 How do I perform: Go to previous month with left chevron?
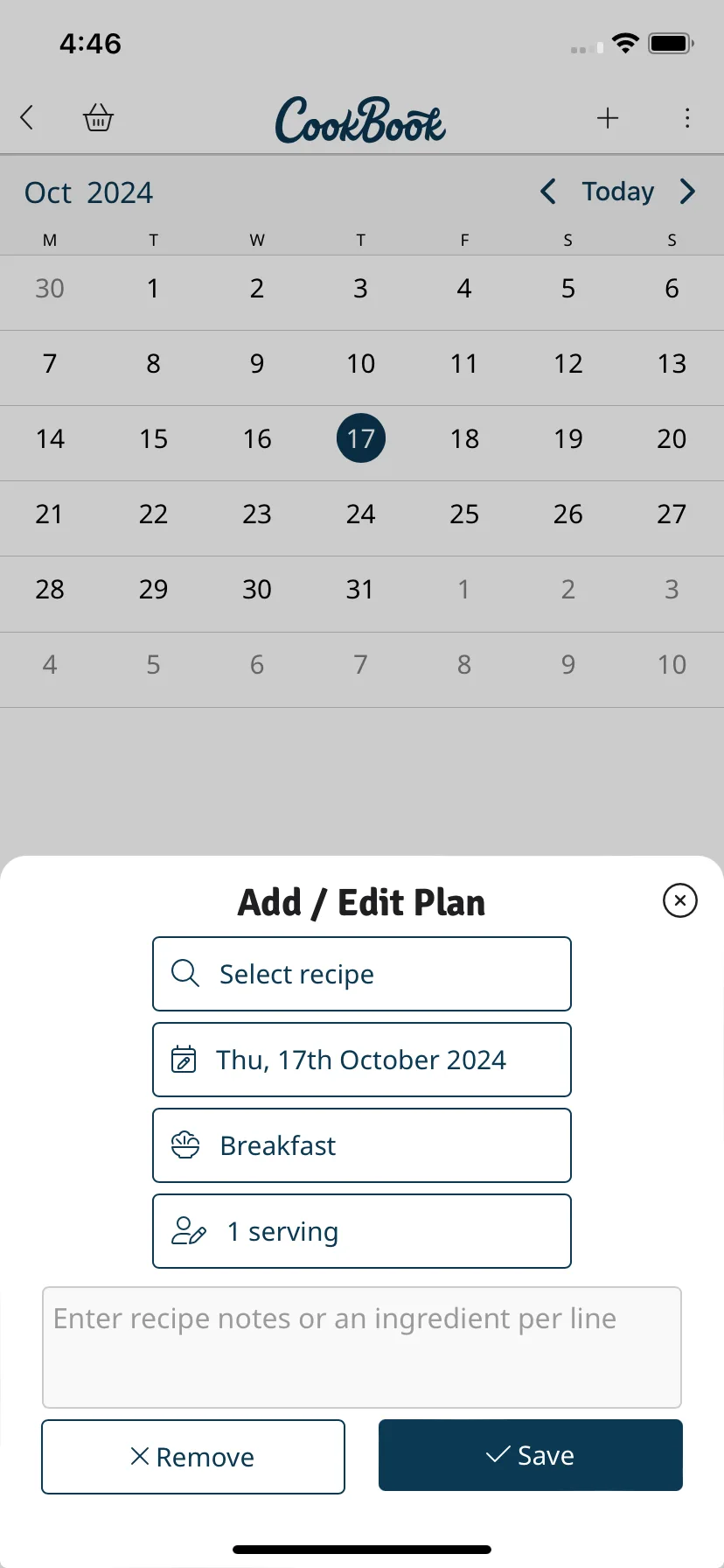coord(548,191)
